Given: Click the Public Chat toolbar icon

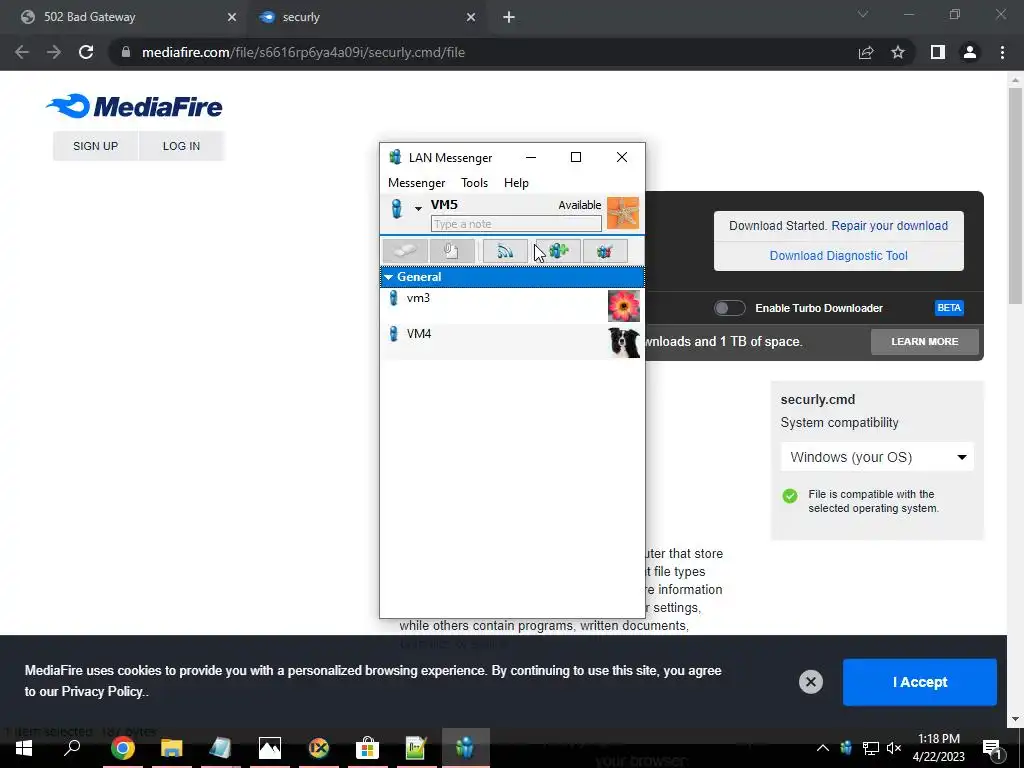Looking at the screenshot, I should (x=605, y=251).
